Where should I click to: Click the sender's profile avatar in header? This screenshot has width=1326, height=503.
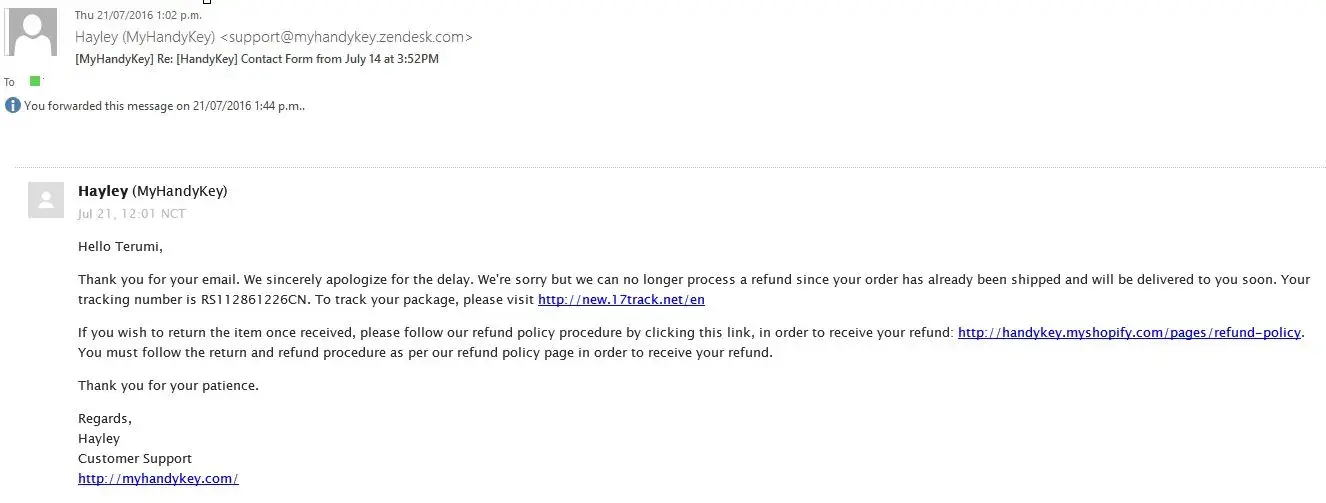click(x=32, y=33)
